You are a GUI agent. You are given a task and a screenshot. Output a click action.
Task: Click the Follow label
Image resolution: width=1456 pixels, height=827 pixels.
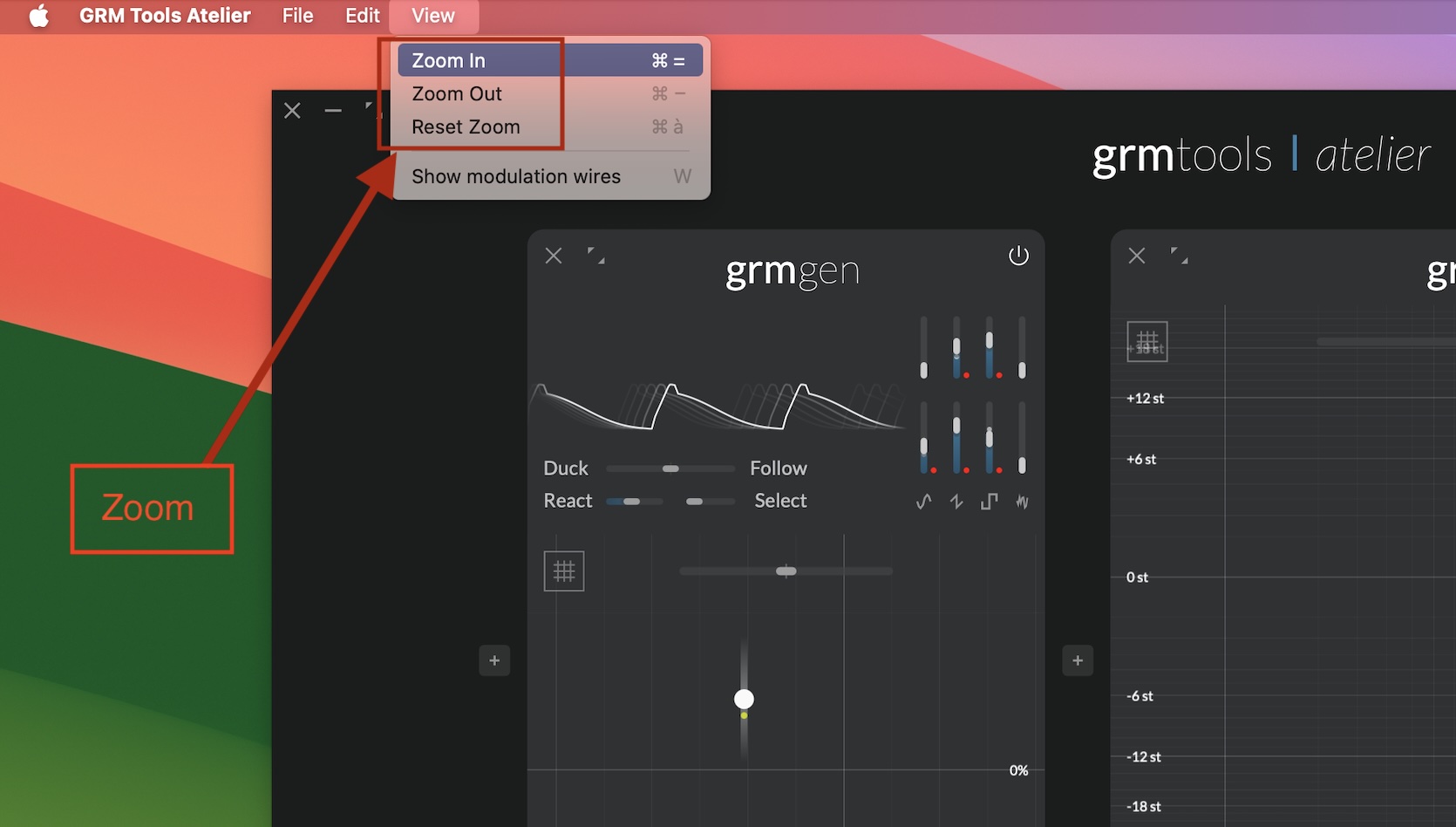(x=779, y=468)
